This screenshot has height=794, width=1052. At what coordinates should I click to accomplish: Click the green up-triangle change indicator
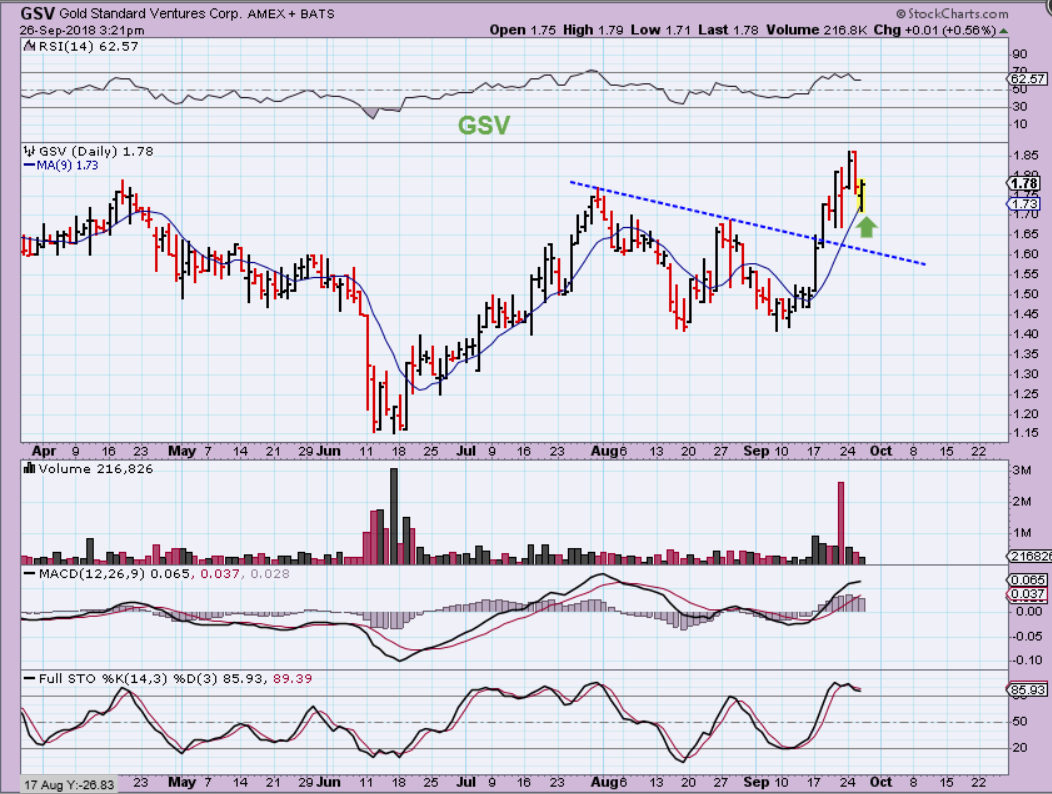pyautogui.click(x=1004, y=30)
